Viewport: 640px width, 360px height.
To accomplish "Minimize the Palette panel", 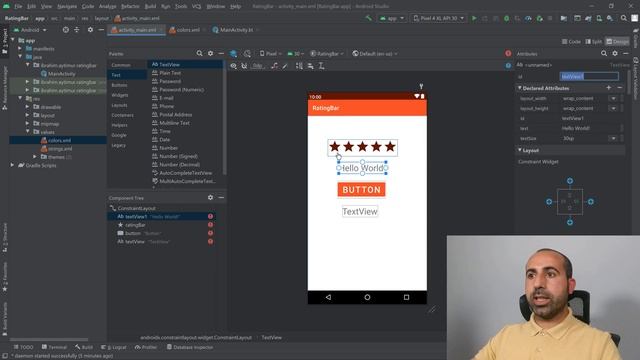I will pos(221,53).
